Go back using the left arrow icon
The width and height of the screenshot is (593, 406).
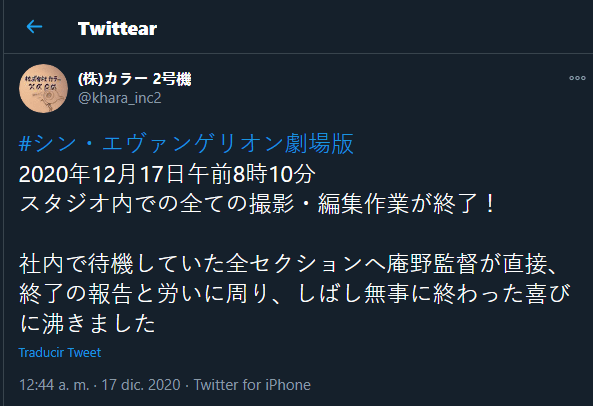coord(34,27)
